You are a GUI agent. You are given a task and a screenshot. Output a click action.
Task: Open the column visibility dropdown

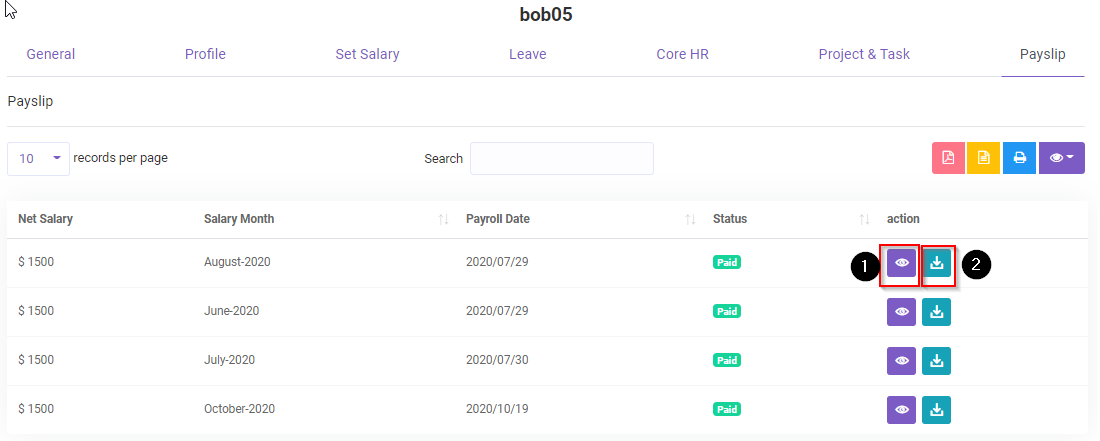(x=1061, y=158)
